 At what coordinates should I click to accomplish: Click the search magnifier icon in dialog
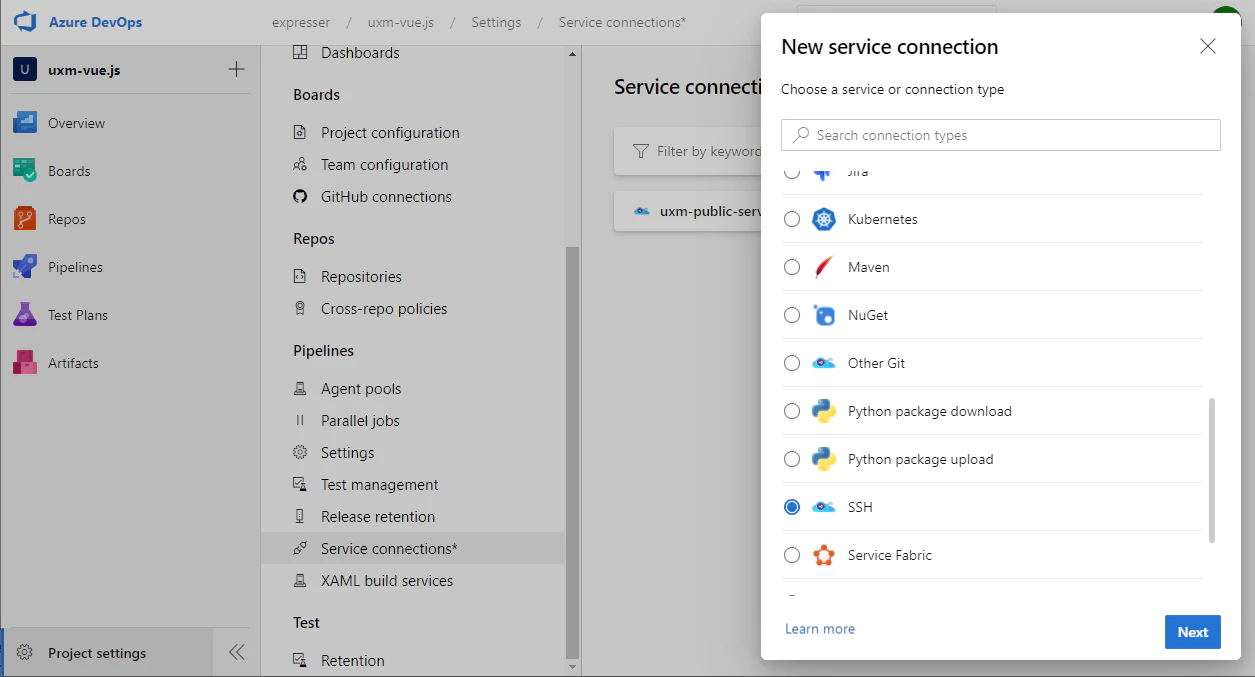801,135
